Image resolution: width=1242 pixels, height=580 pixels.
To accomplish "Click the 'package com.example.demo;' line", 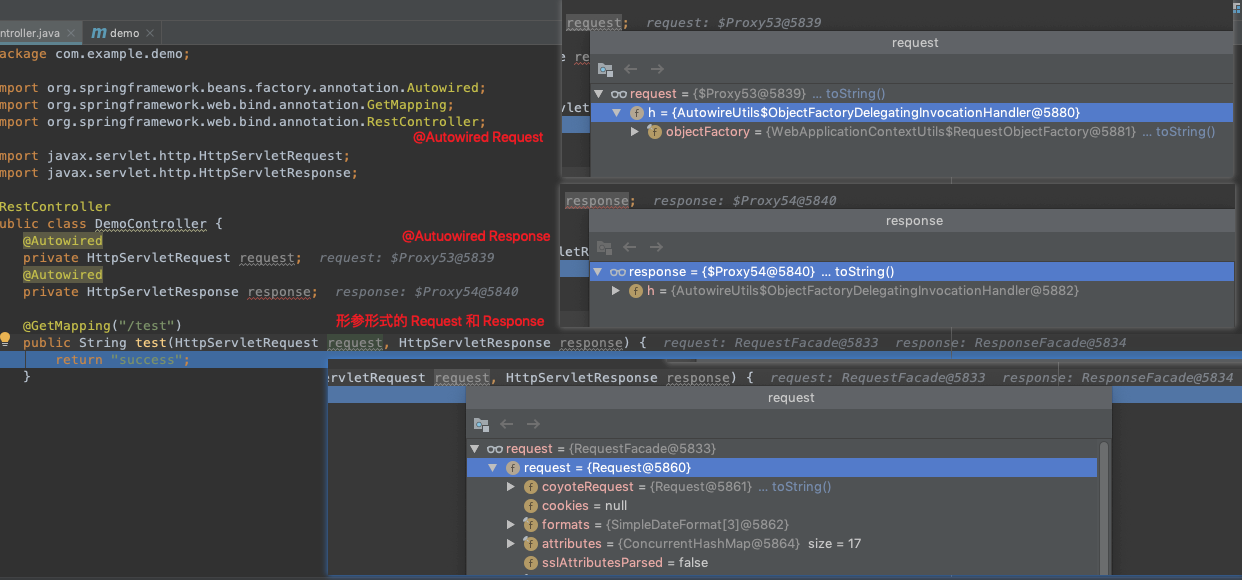I will [x=94, y=53].
